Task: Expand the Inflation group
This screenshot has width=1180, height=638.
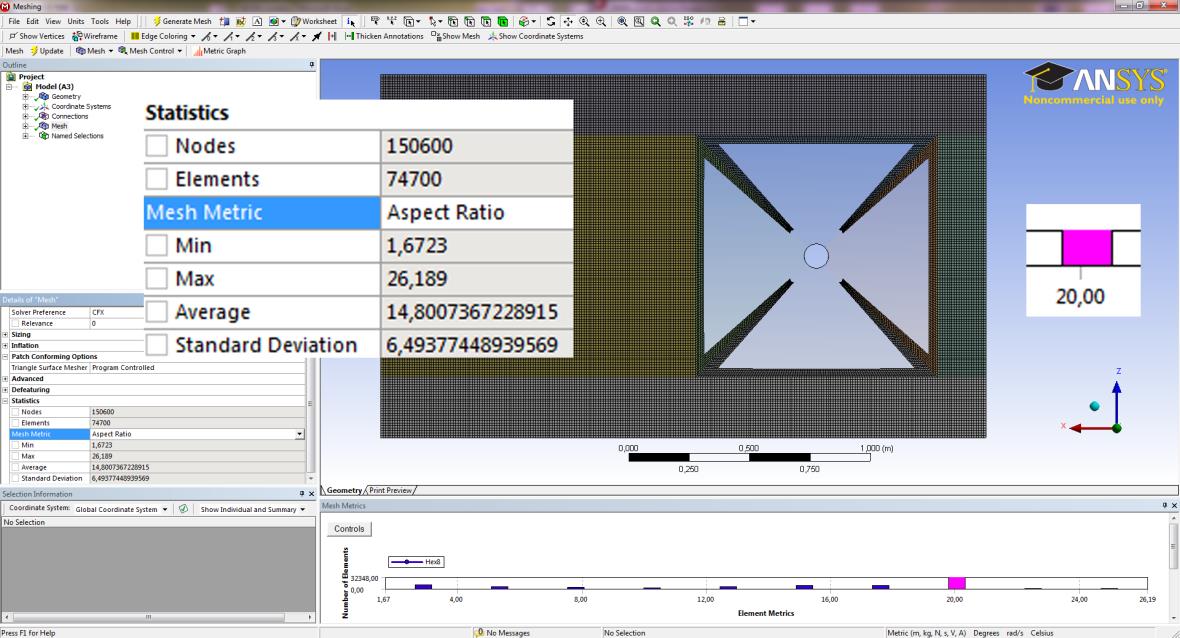Action: pos(5,345)
